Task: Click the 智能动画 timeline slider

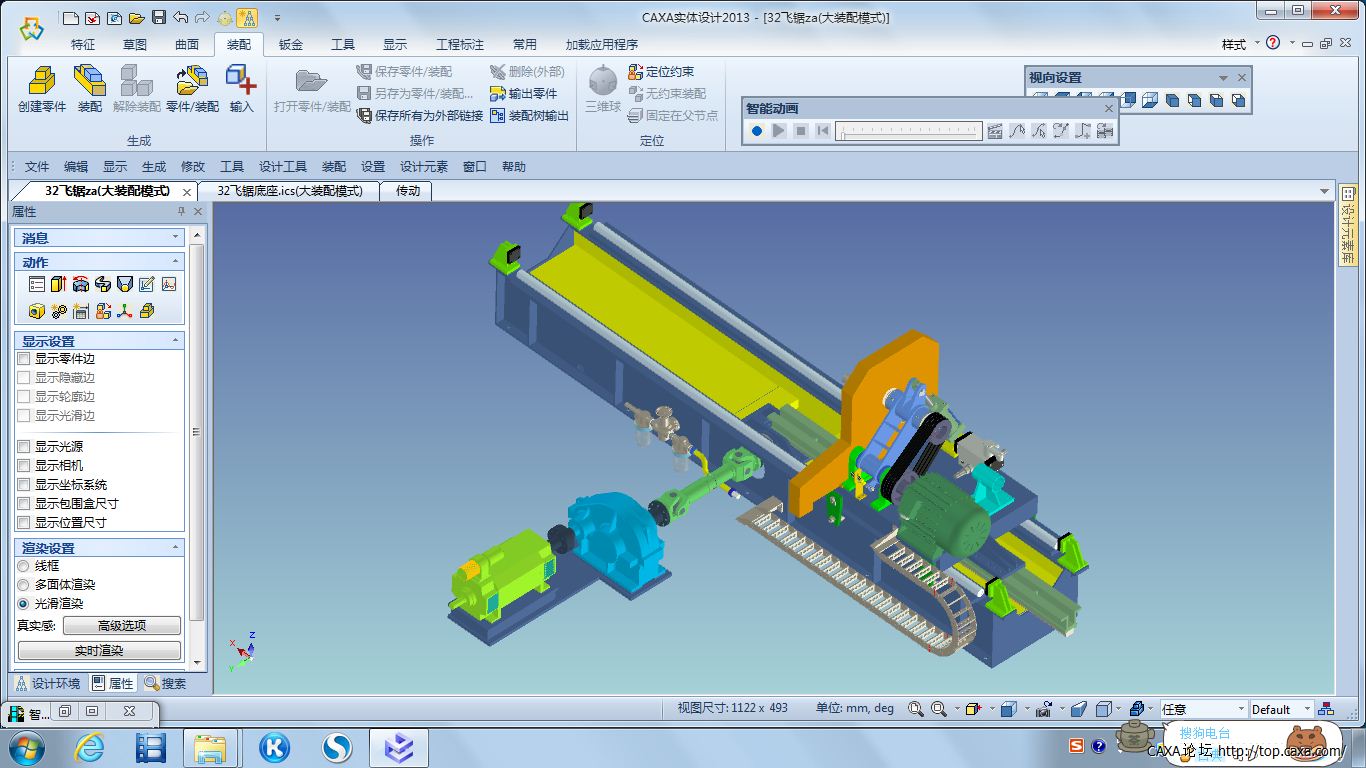Action: (909, 130)
